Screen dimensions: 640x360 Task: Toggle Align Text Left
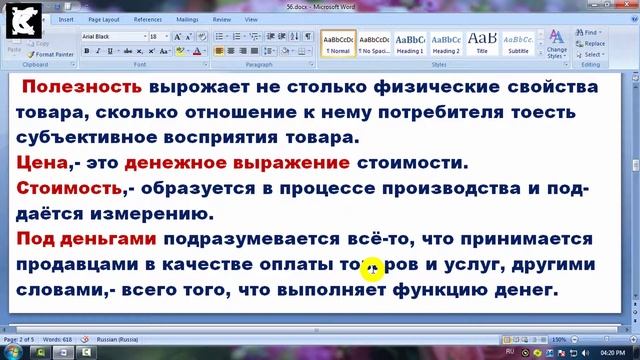(219, 51)
